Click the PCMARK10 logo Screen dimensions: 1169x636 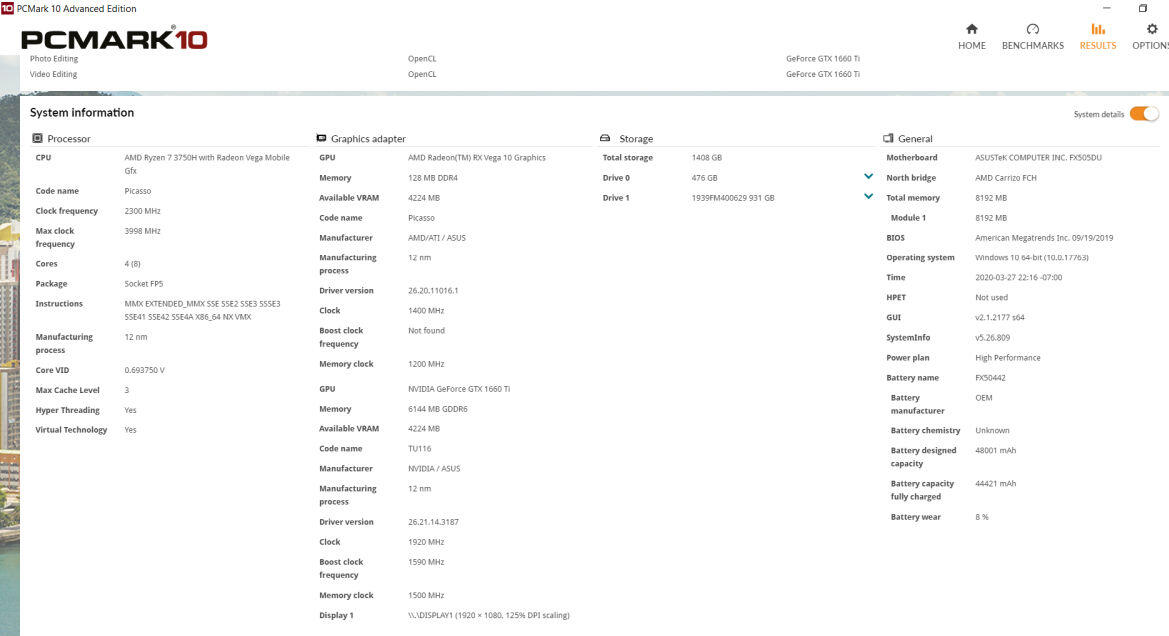click(114, 38)
